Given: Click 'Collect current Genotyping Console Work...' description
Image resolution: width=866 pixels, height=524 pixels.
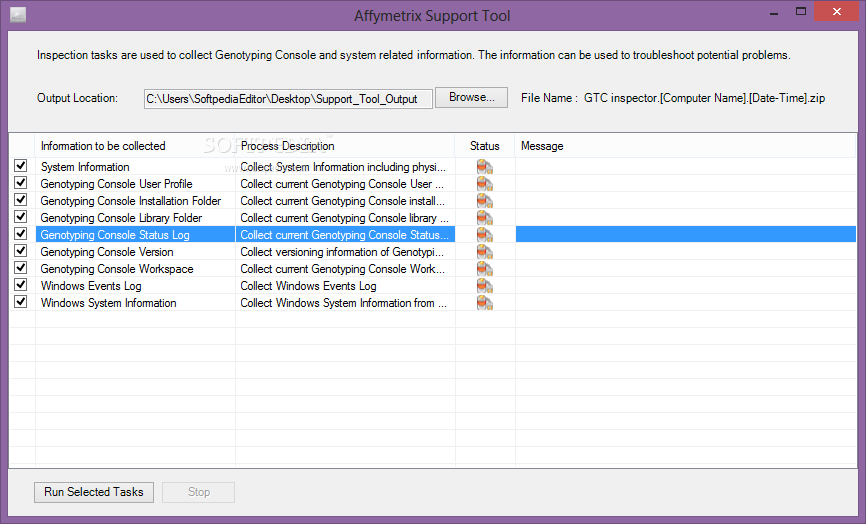Looking at the screenshot, I should pyautogui.click(x=342, y=269).
